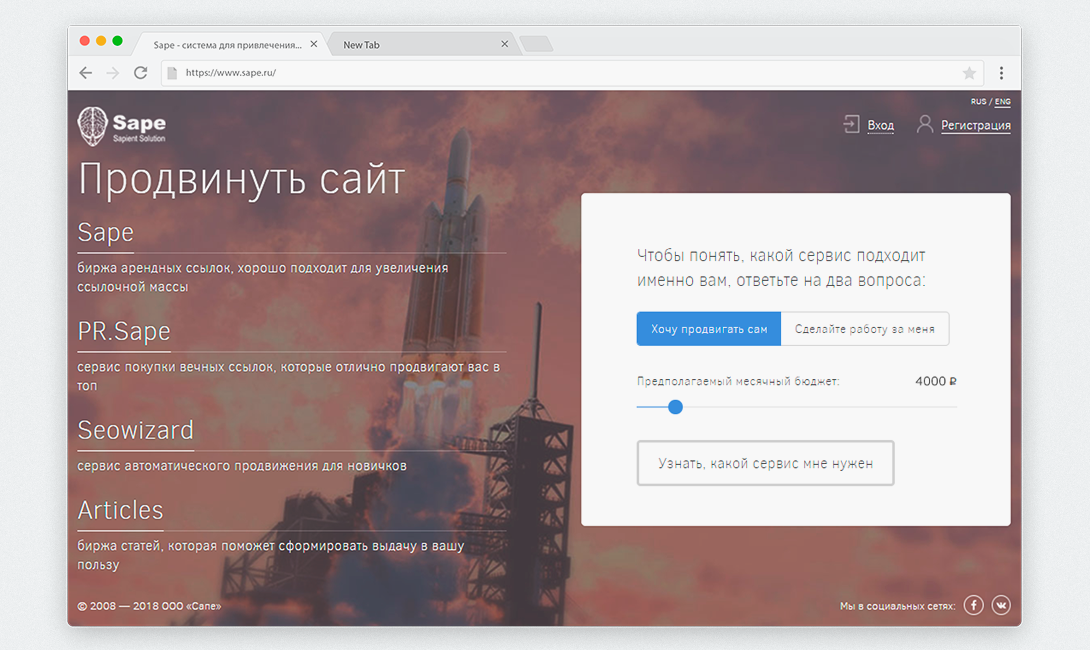Close the New Tab tab

pos(505,44)
